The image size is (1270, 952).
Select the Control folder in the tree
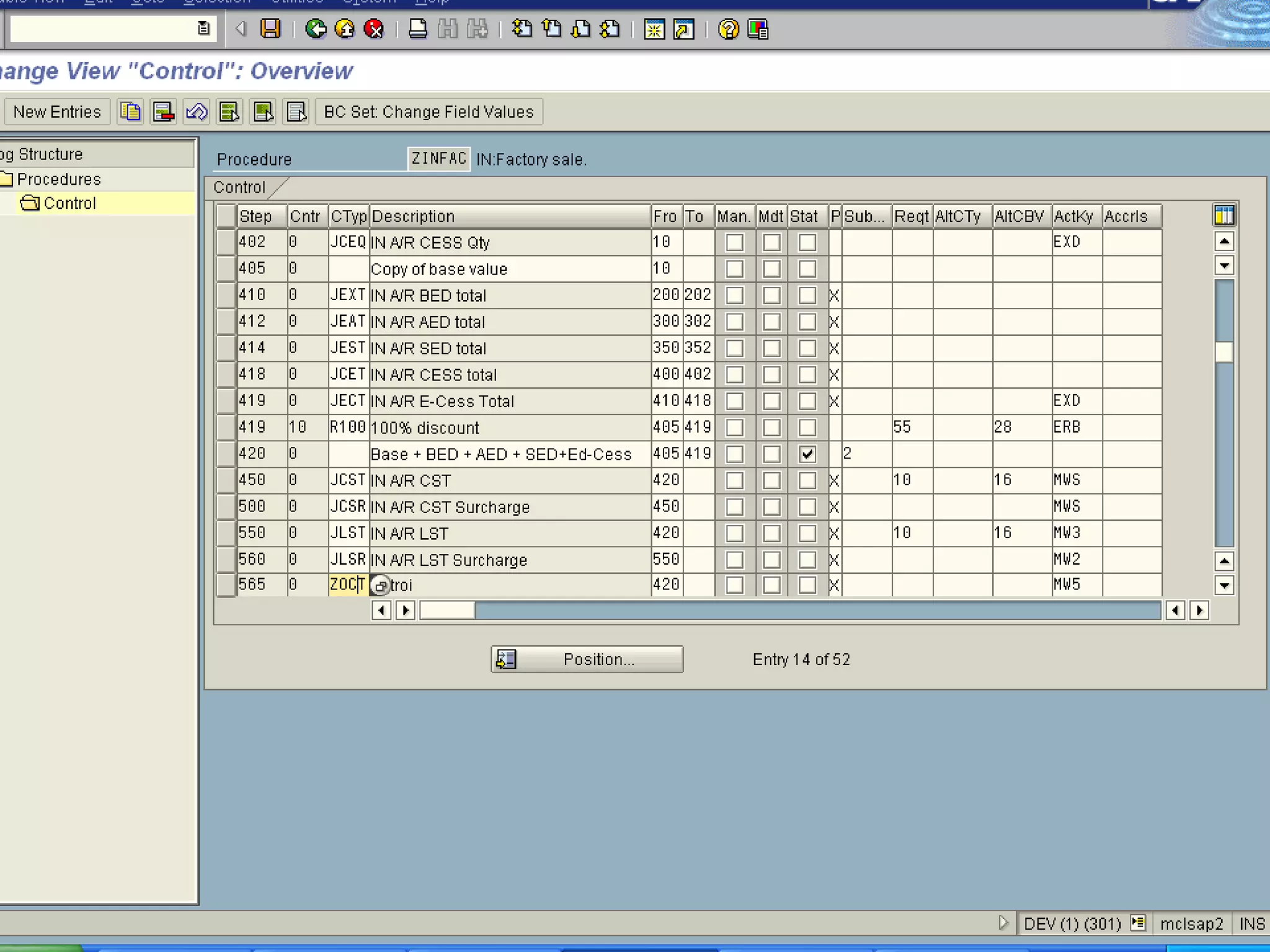point(69,203)
